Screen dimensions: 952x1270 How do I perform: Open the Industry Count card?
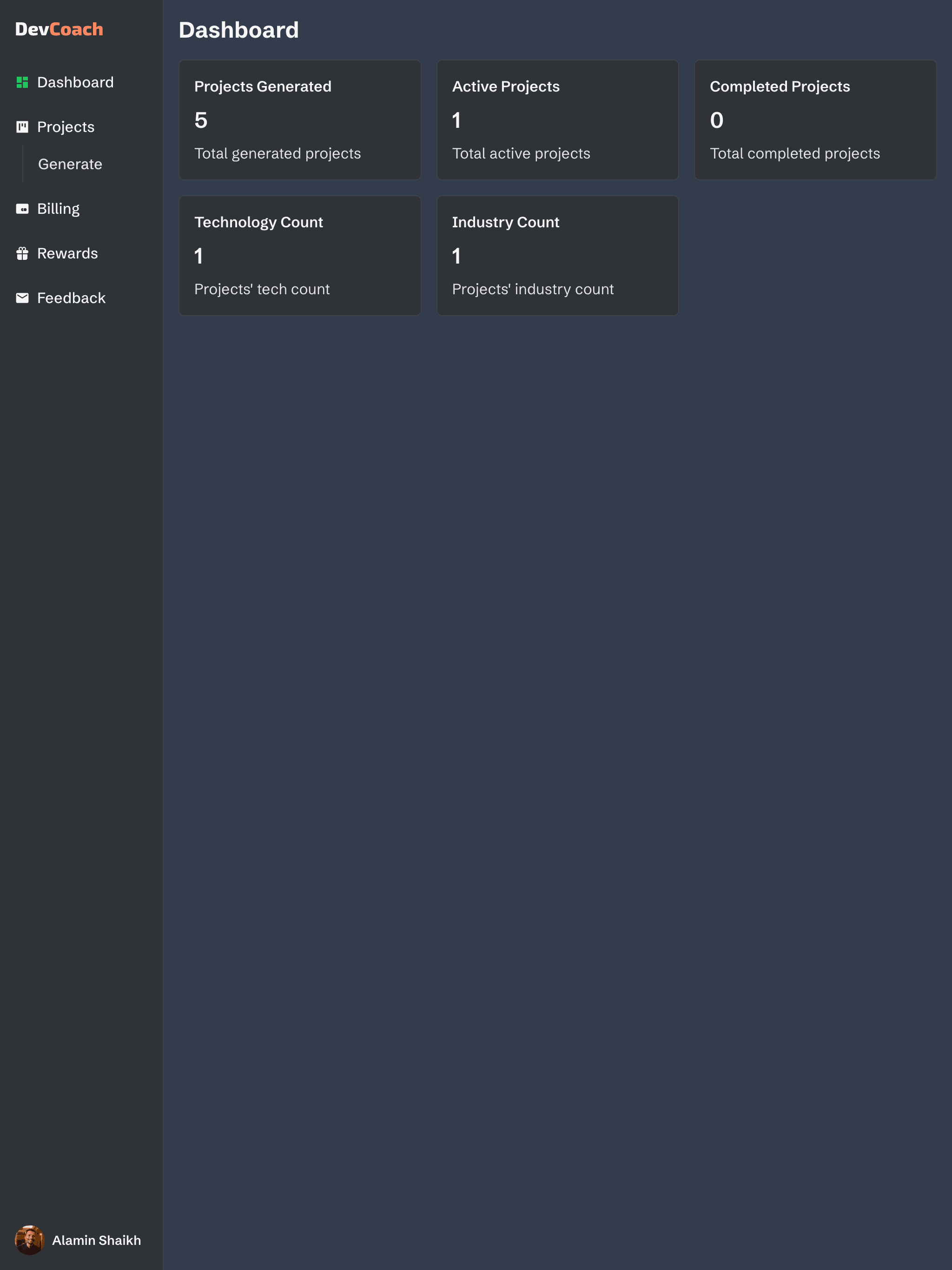pyautogui.click(x=557, y=256)
